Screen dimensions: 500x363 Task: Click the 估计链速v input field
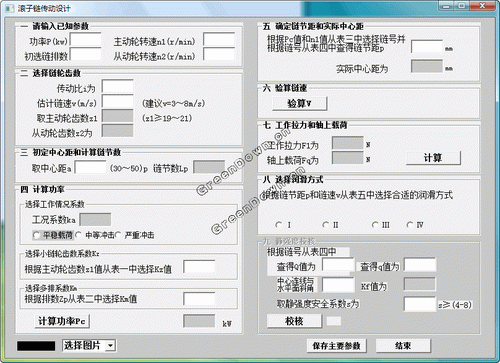click(x=117, y=101)
